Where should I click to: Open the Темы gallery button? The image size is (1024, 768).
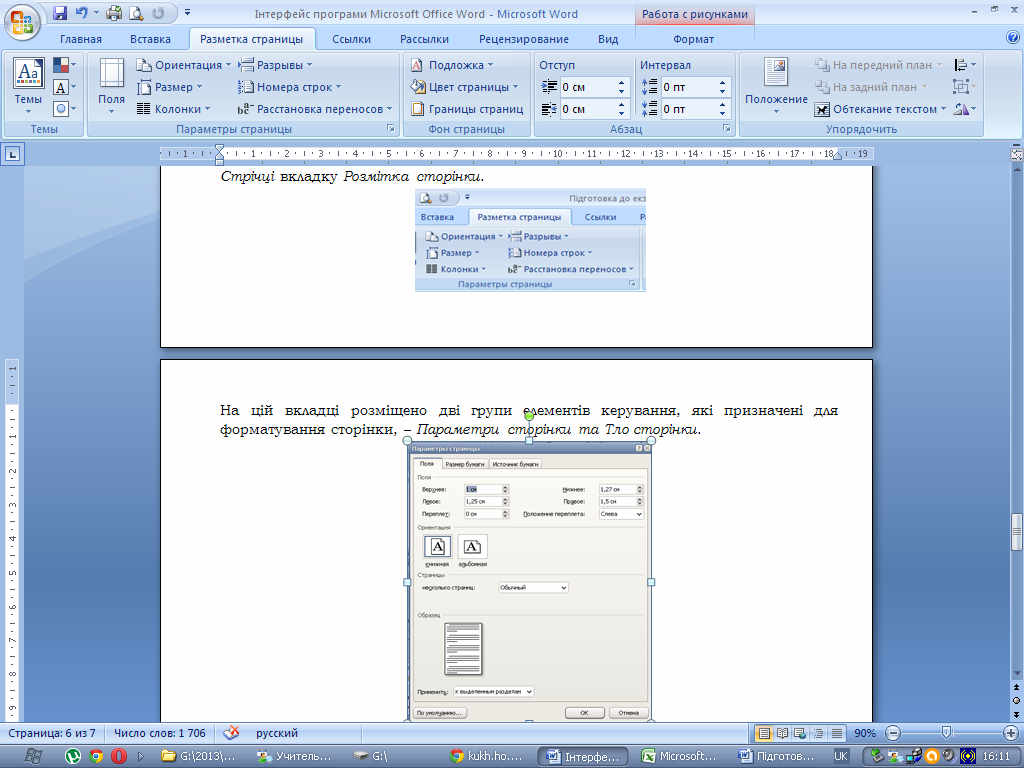point(28,86)
